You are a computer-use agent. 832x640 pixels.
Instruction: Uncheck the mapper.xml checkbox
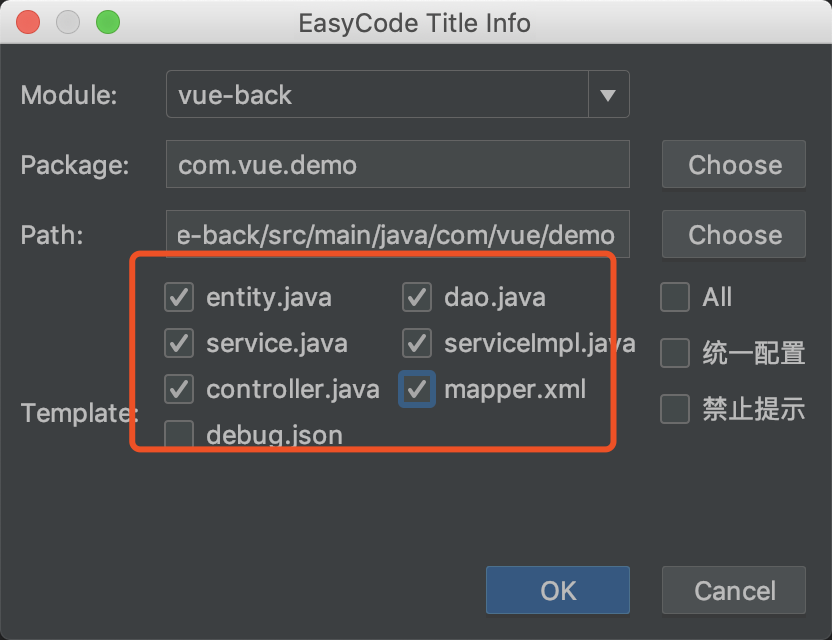click(x=417, y=388)
